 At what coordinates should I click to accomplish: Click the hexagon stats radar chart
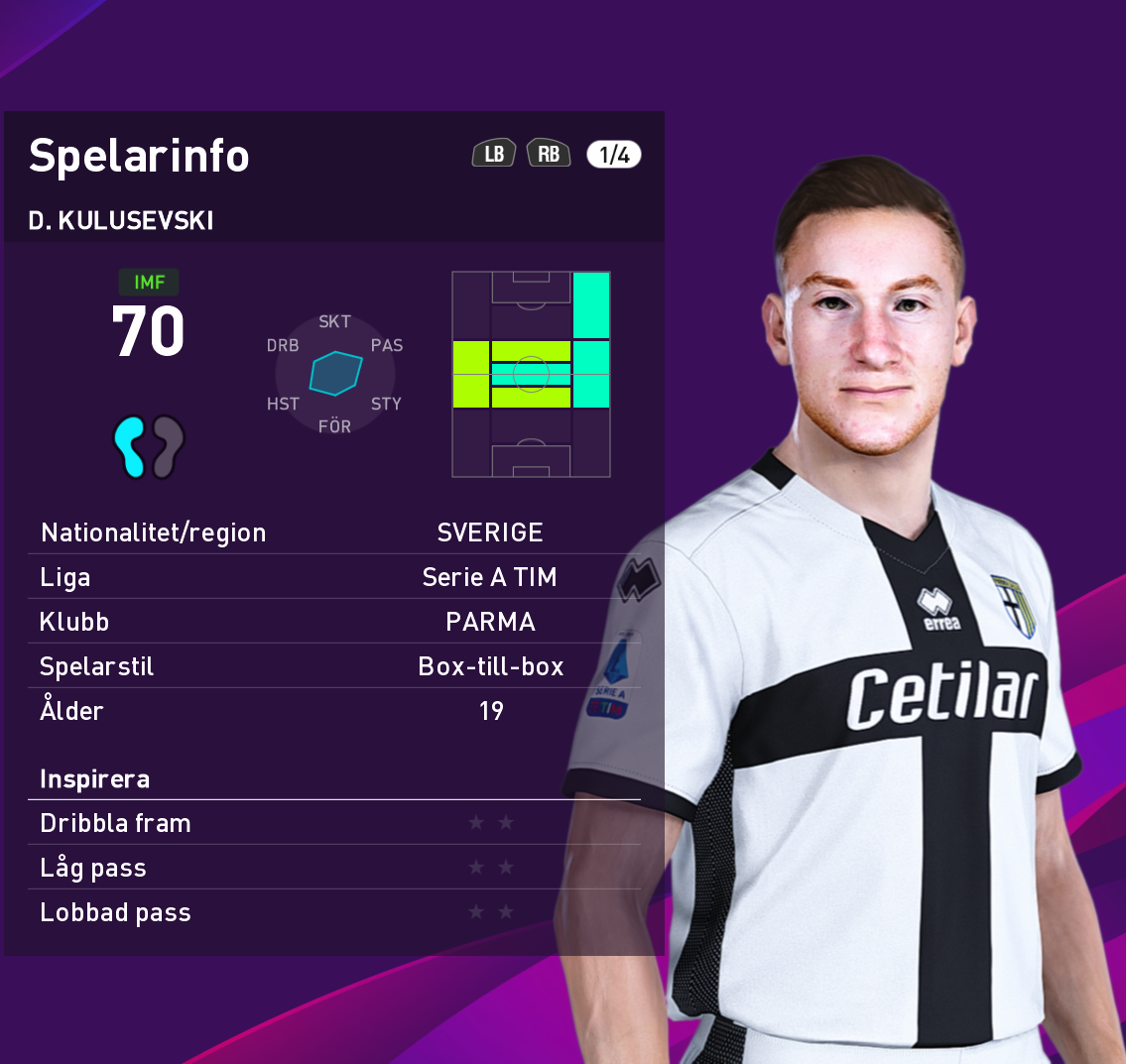[x=335, y=374]
